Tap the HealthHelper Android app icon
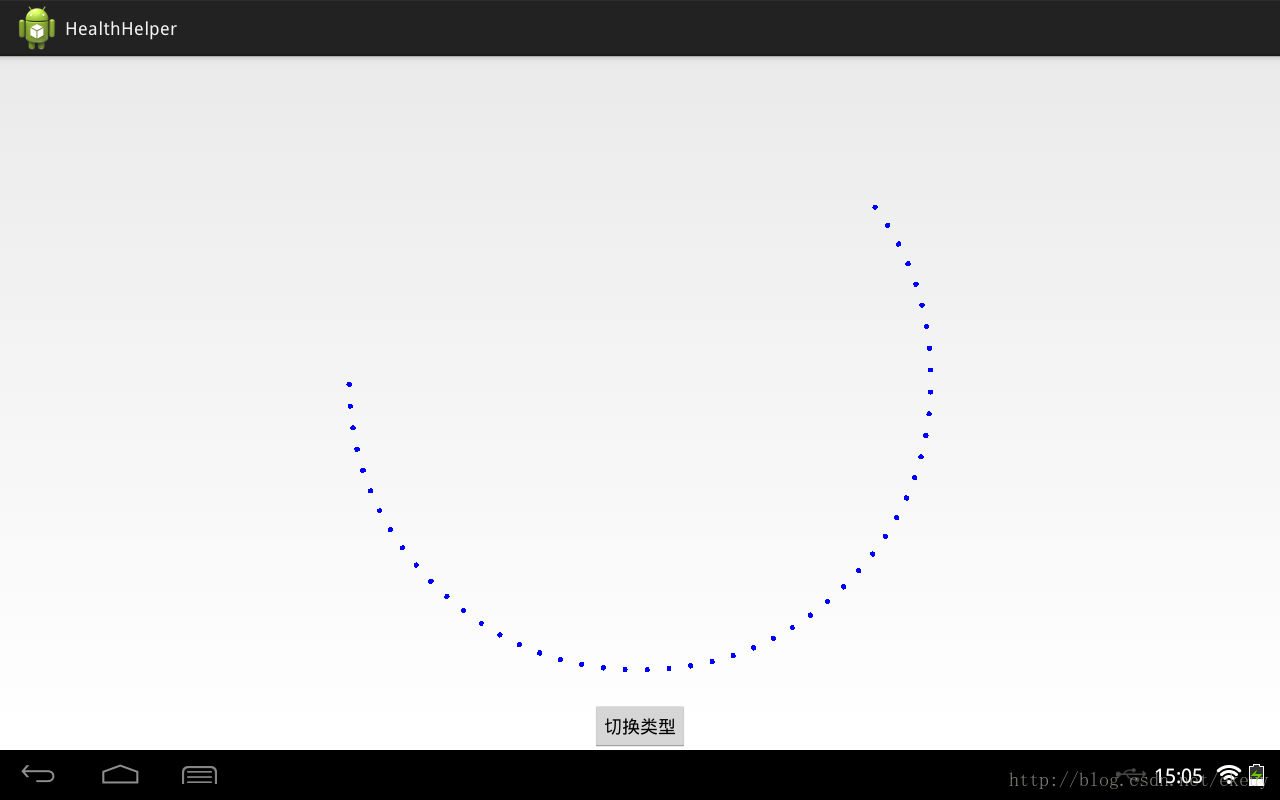1280x800 pixels. point(37,28)
